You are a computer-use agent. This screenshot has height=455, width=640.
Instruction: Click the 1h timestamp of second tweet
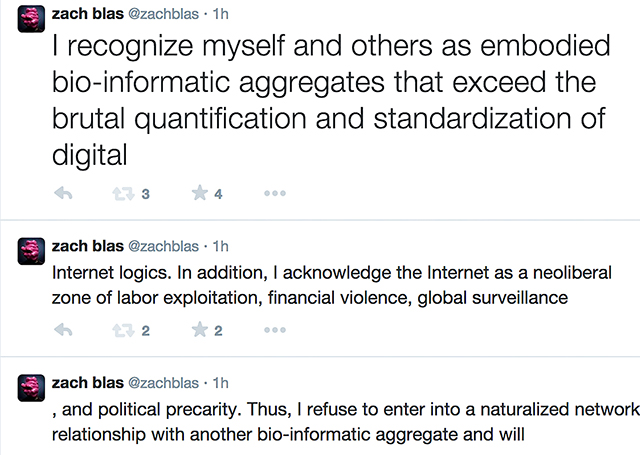pos(220,245)
